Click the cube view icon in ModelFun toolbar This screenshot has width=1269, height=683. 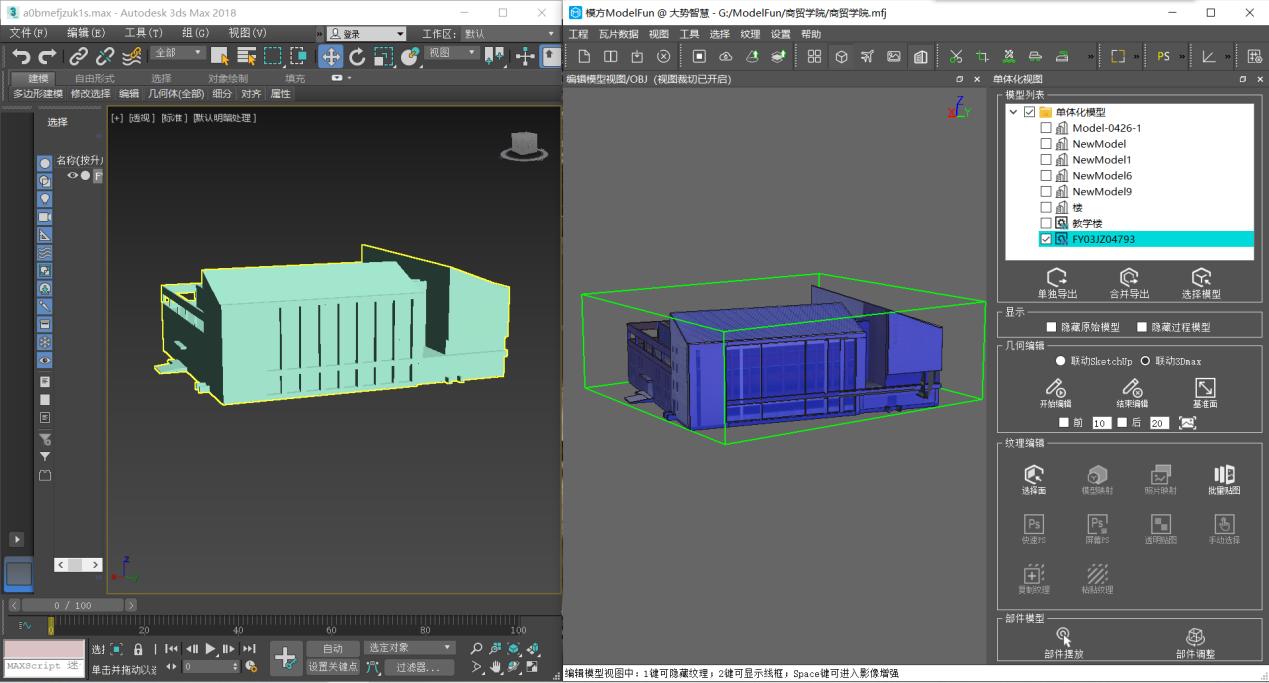tap(841, 57)
